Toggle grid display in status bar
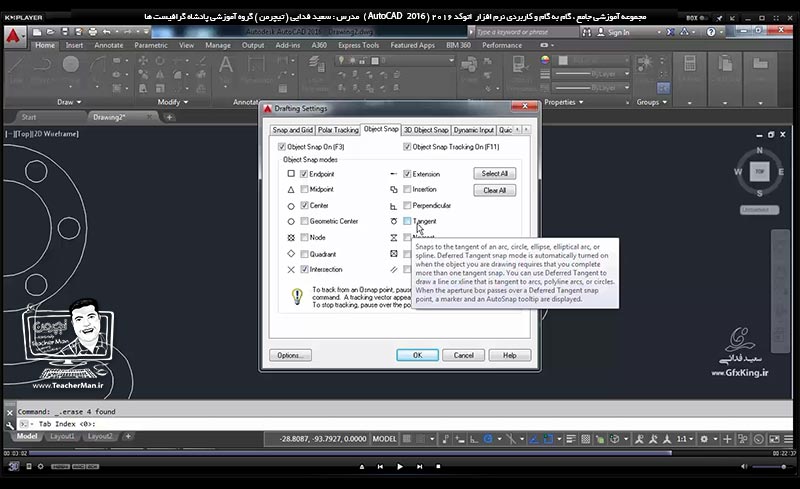The image size is (800, 489). pyautogui.click(x=407, y=438)
